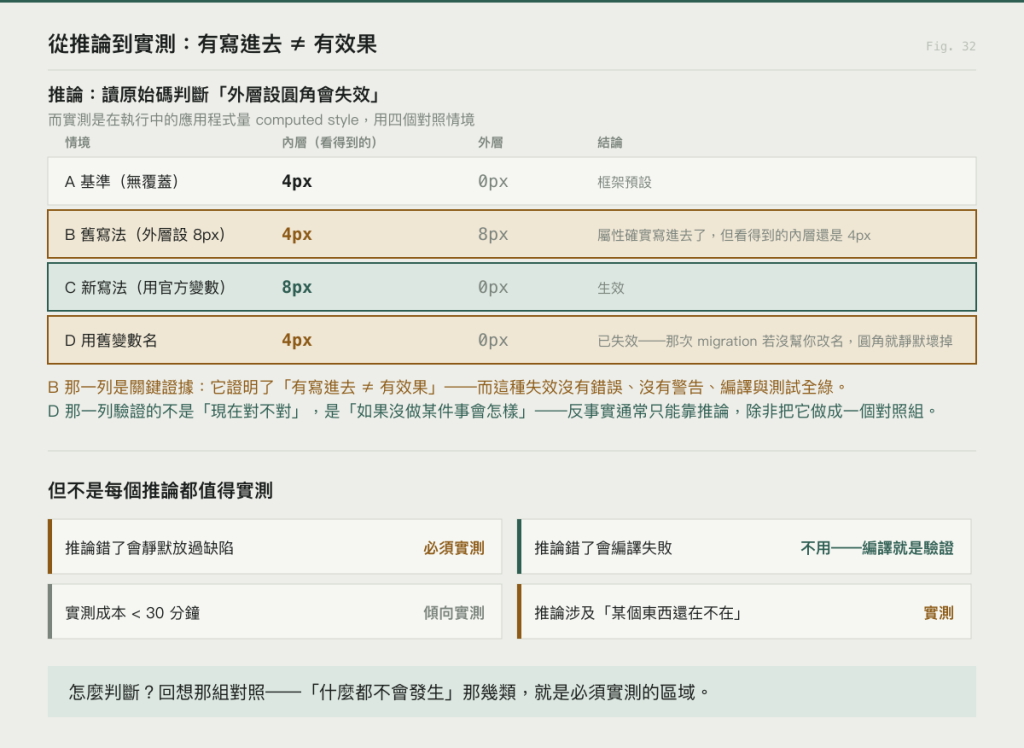Click the verdict 必須實測

coord(454,548)
